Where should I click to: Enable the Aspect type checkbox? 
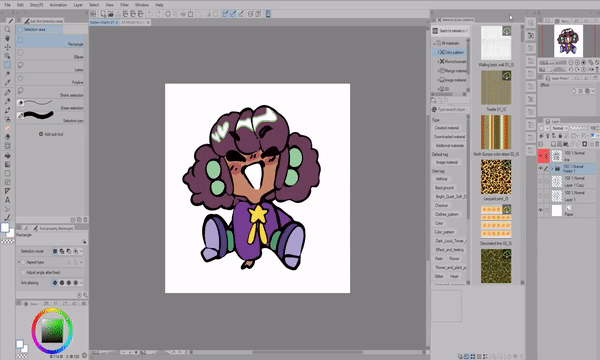[x=23, y=262]
